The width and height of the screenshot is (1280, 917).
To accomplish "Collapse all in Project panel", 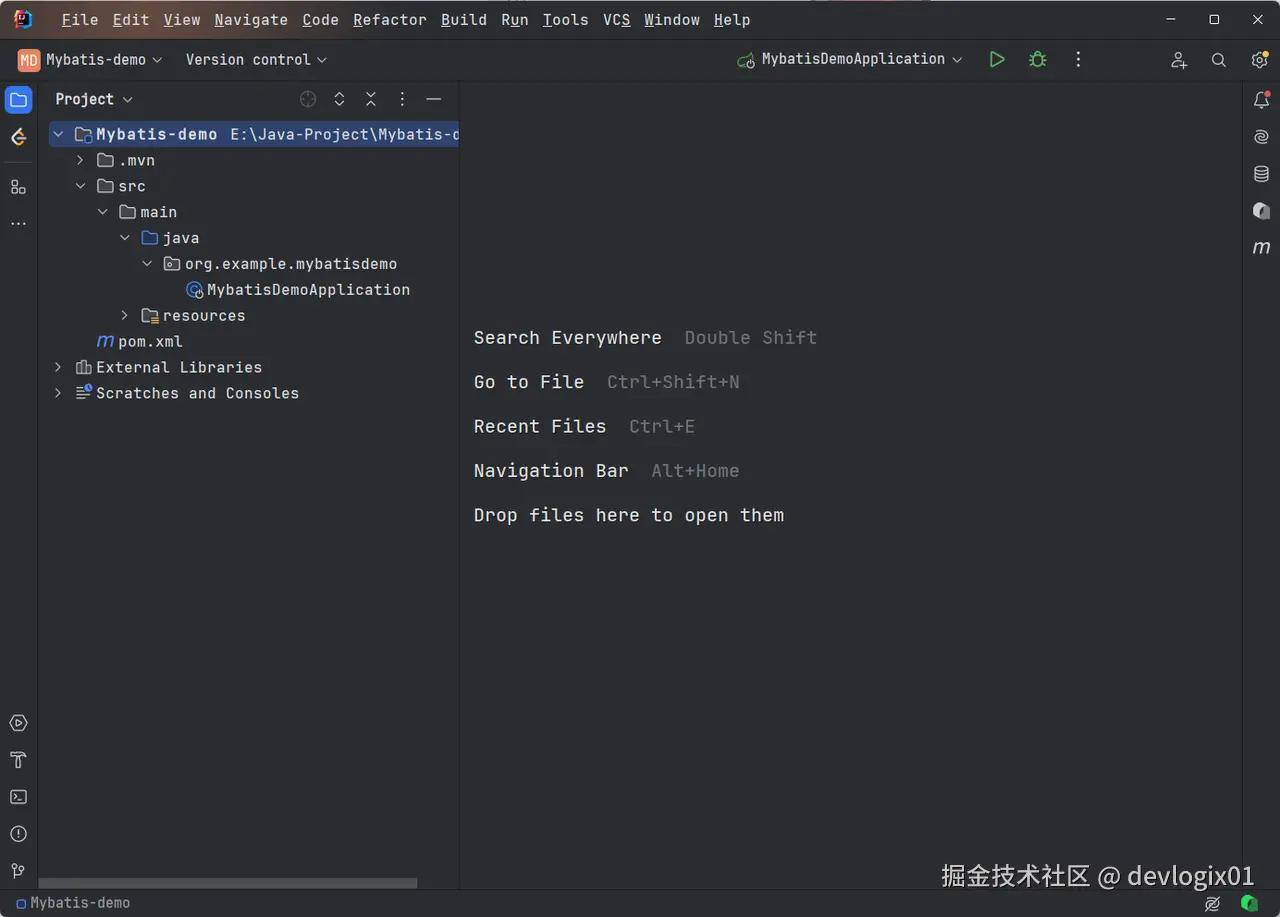I will pyautogui.click(x=371, y=99).
